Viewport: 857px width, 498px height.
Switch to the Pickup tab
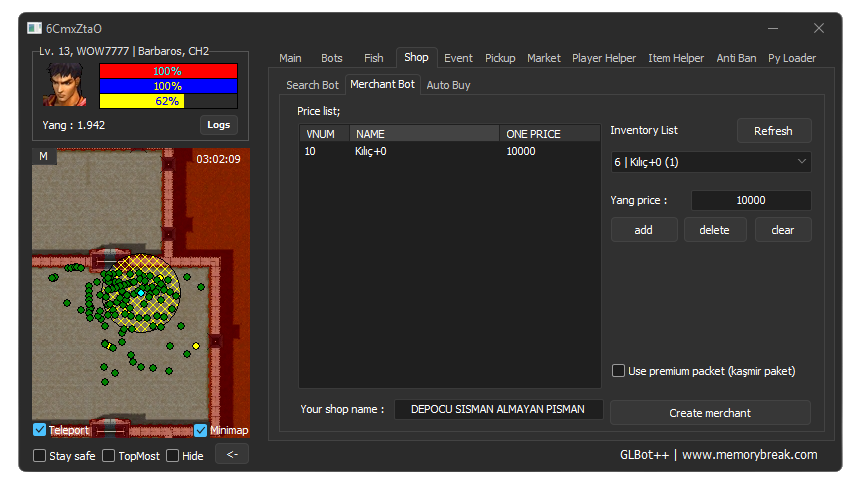(500, 58)
